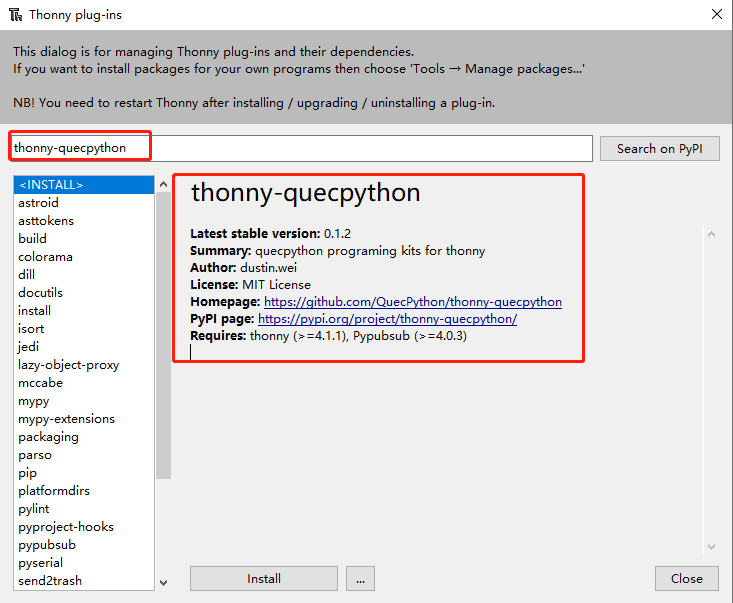Close the Thonny plug-ins dialog window
733x603 pixels.
click(x=717, y=14)
